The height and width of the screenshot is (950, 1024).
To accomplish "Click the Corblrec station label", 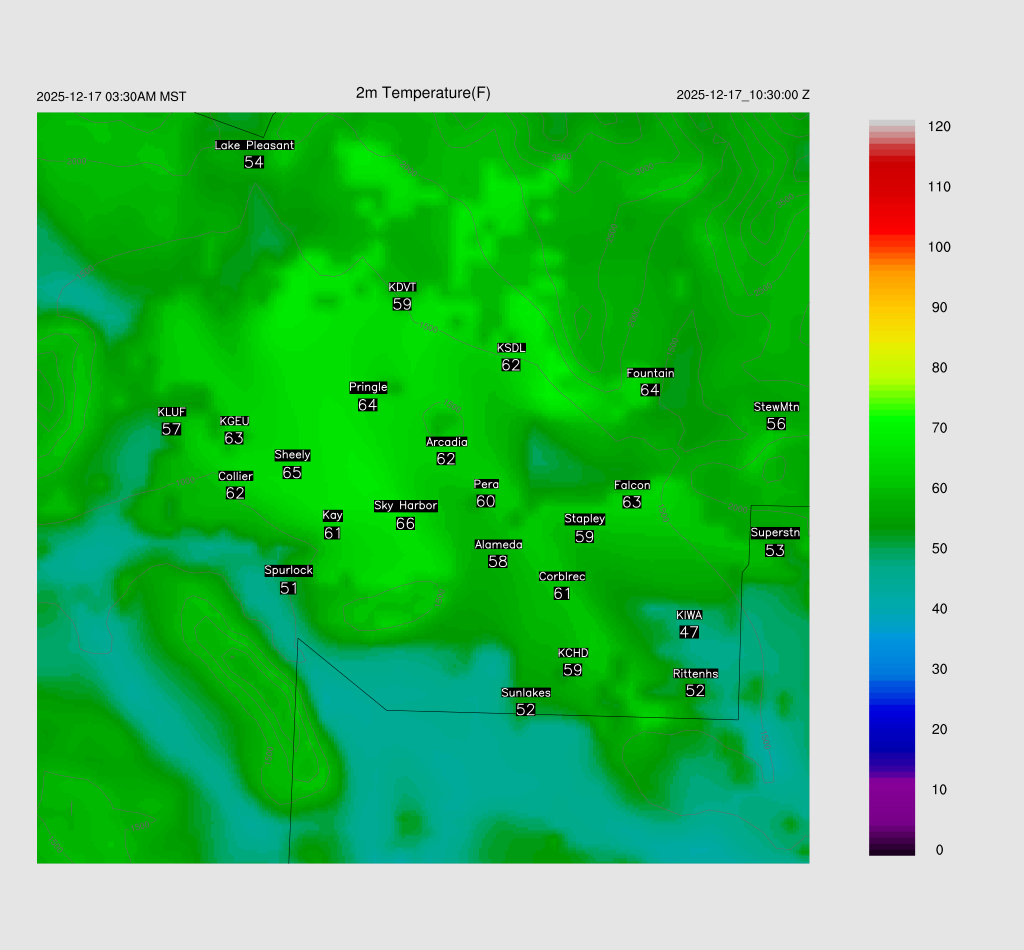I will tap(562, 577).
